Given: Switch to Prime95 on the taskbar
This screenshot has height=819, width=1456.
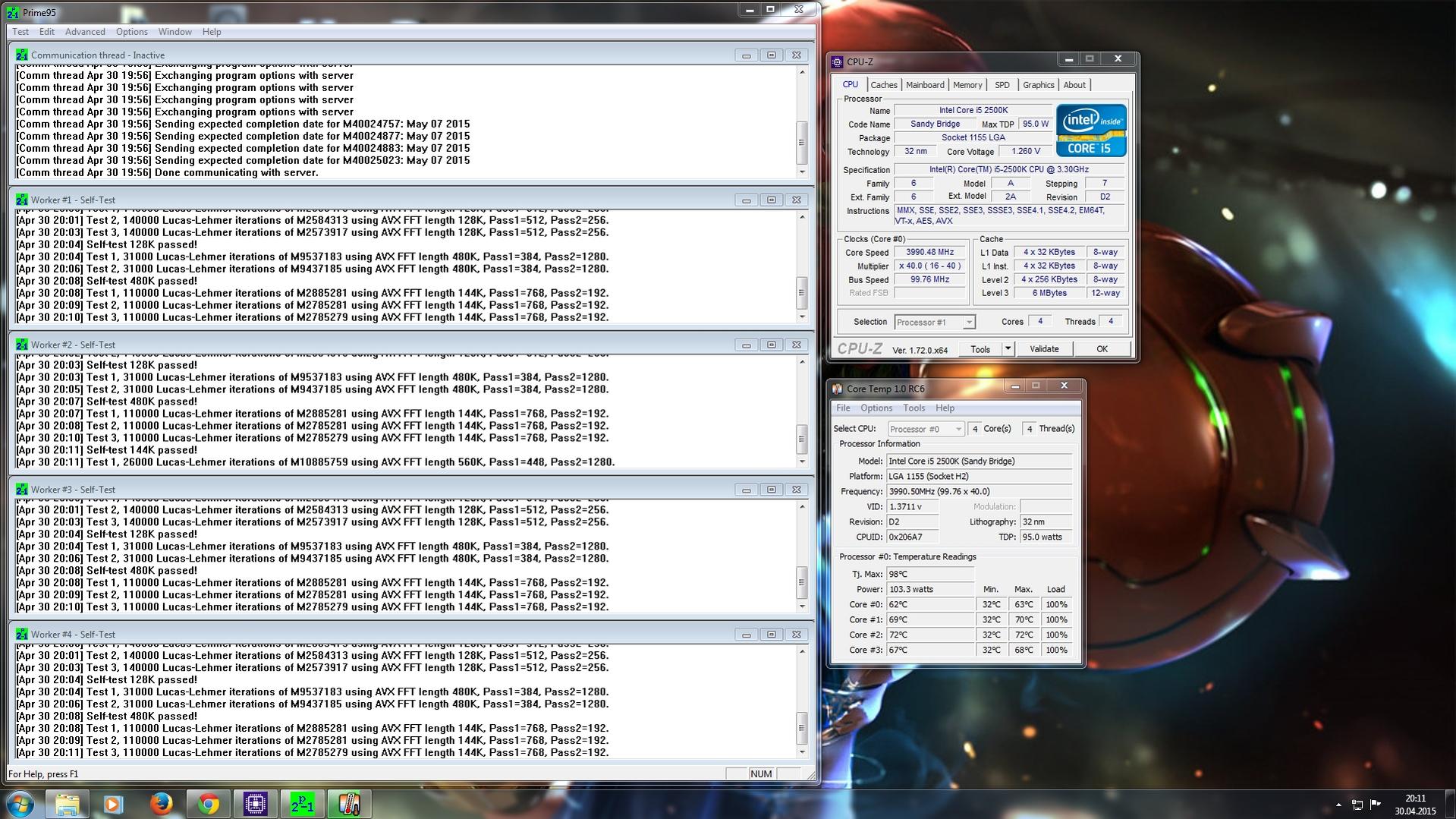Looking at the screenshot, I should pos(302,804).
